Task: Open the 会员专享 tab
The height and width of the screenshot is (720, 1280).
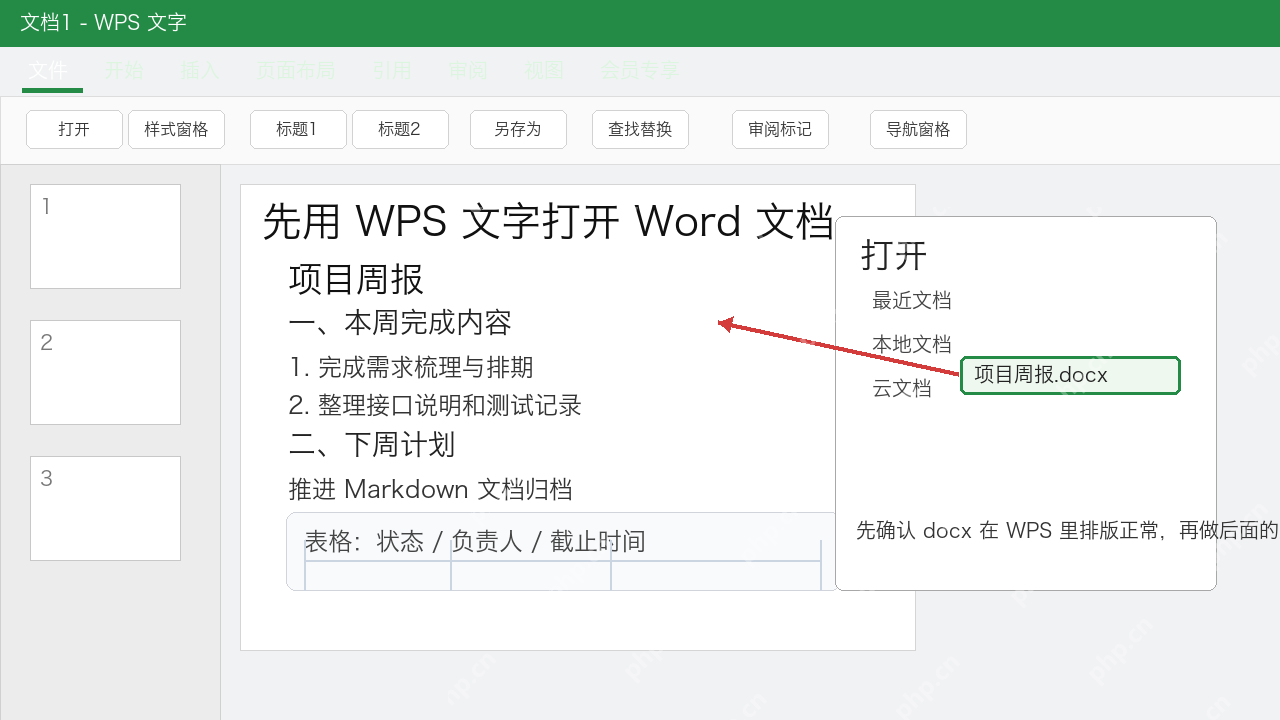Action: (x=639, y=70)
